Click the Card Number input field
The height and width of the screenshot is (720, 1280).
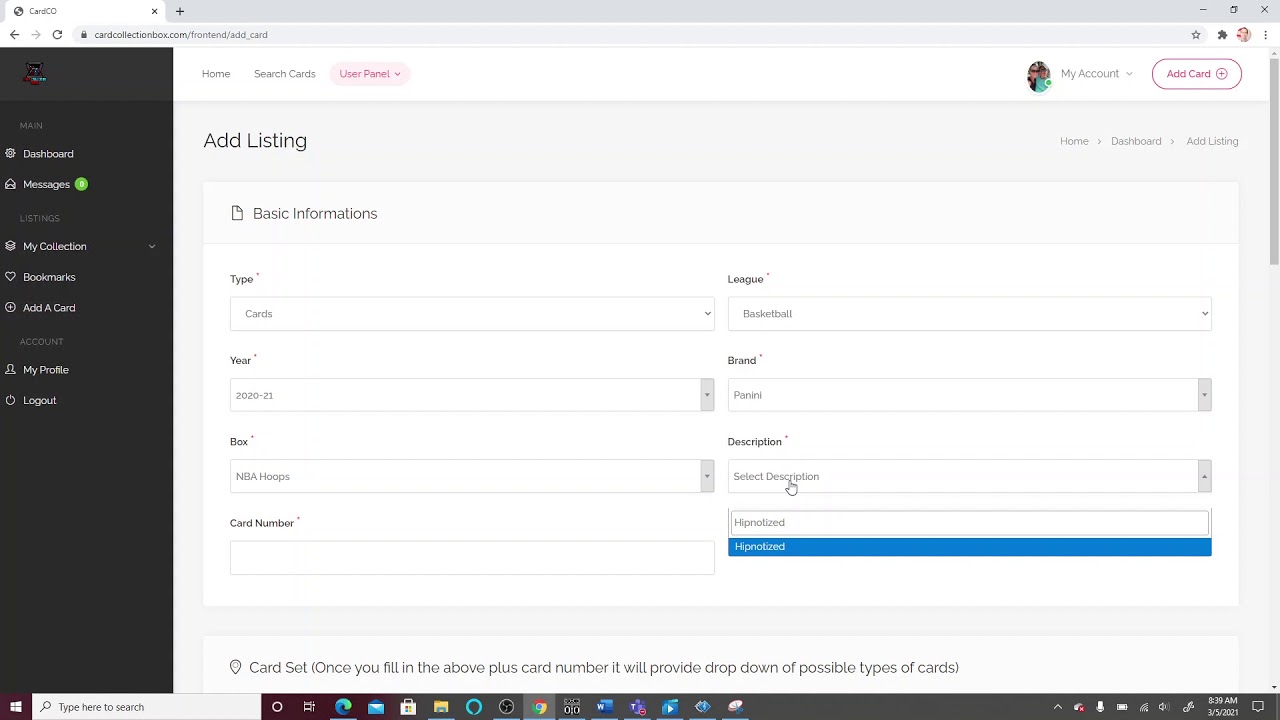(x=472, y=558)
